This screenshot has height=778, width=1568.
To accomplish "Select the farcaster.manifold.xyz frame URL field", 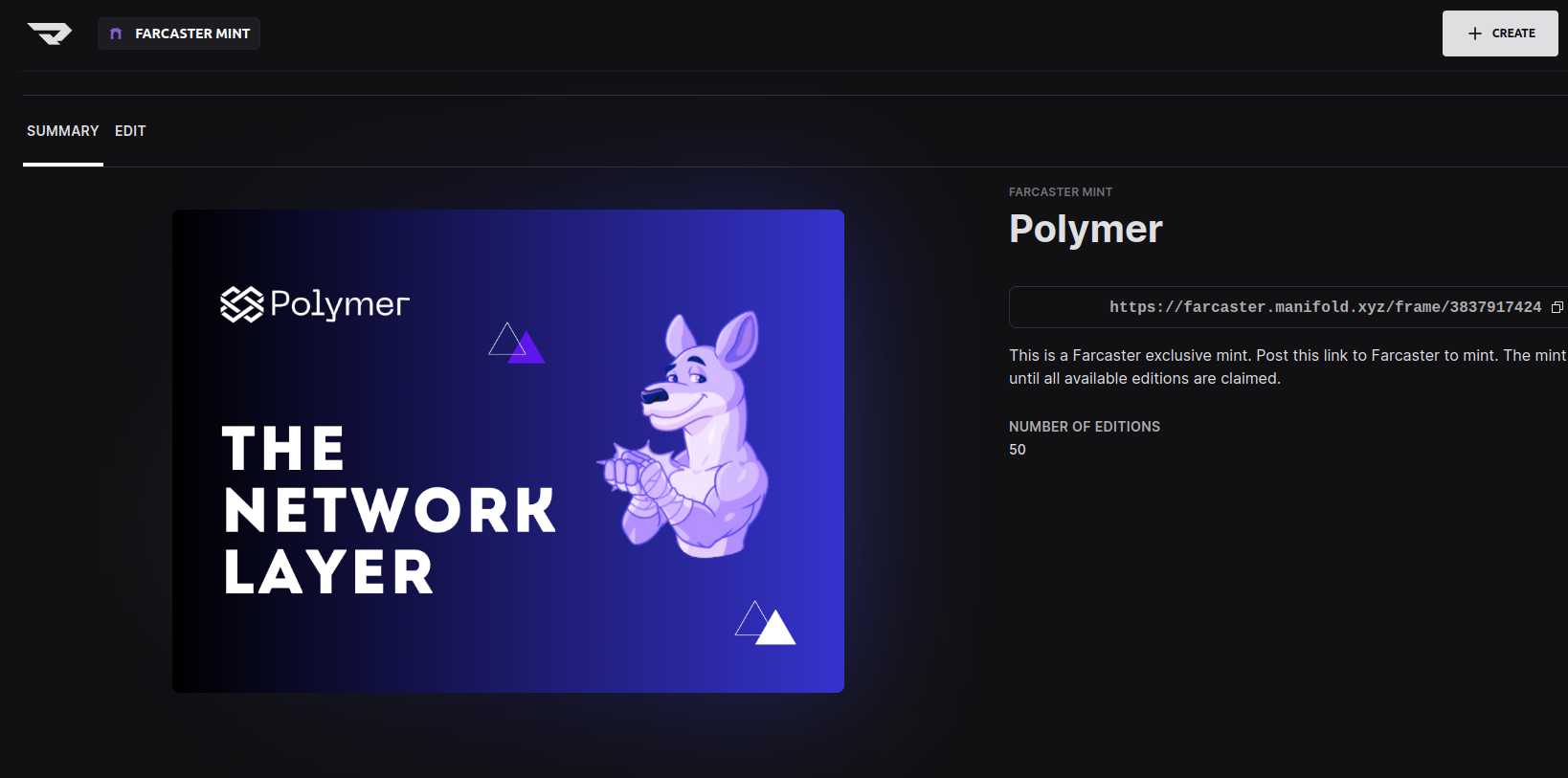I will click(x=1288, y=307).
